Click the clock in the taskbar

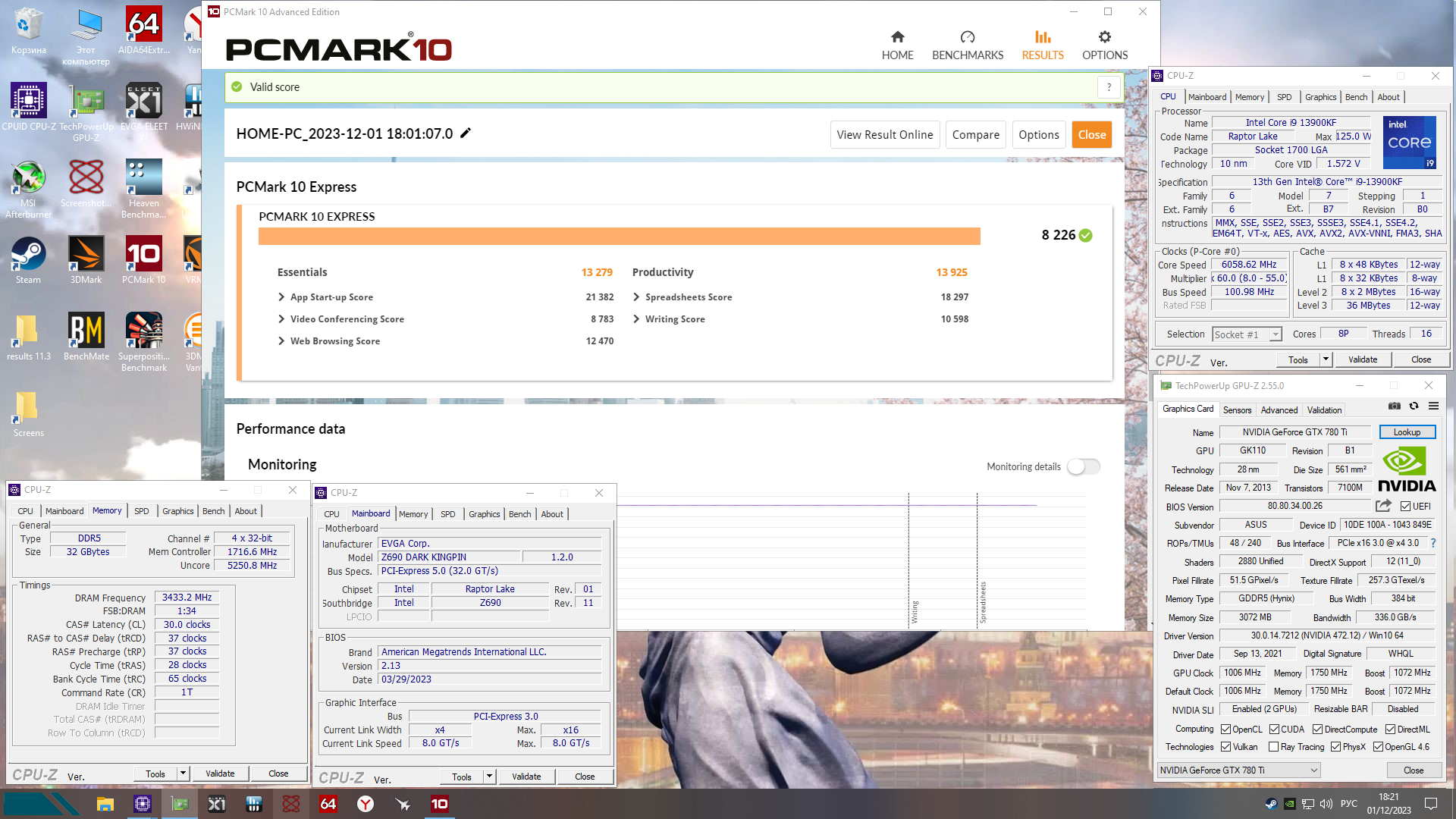click(1389, 804)
